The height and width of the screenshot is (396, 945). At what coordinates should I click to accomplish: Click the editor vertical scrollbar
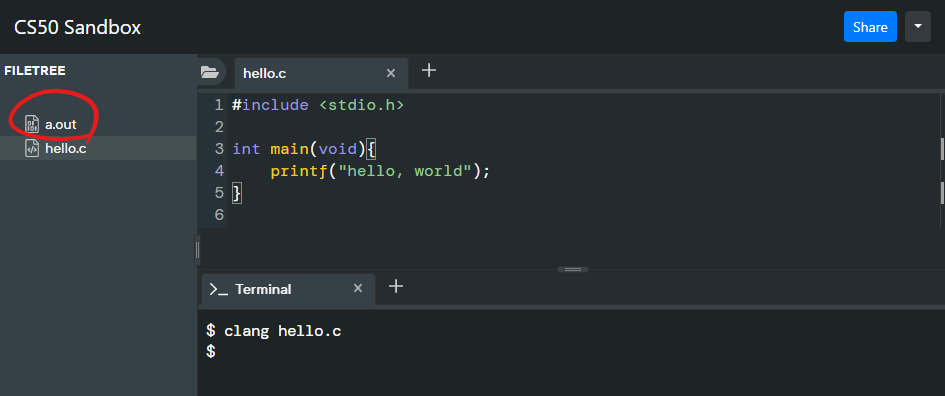click(x=942, y=160)
